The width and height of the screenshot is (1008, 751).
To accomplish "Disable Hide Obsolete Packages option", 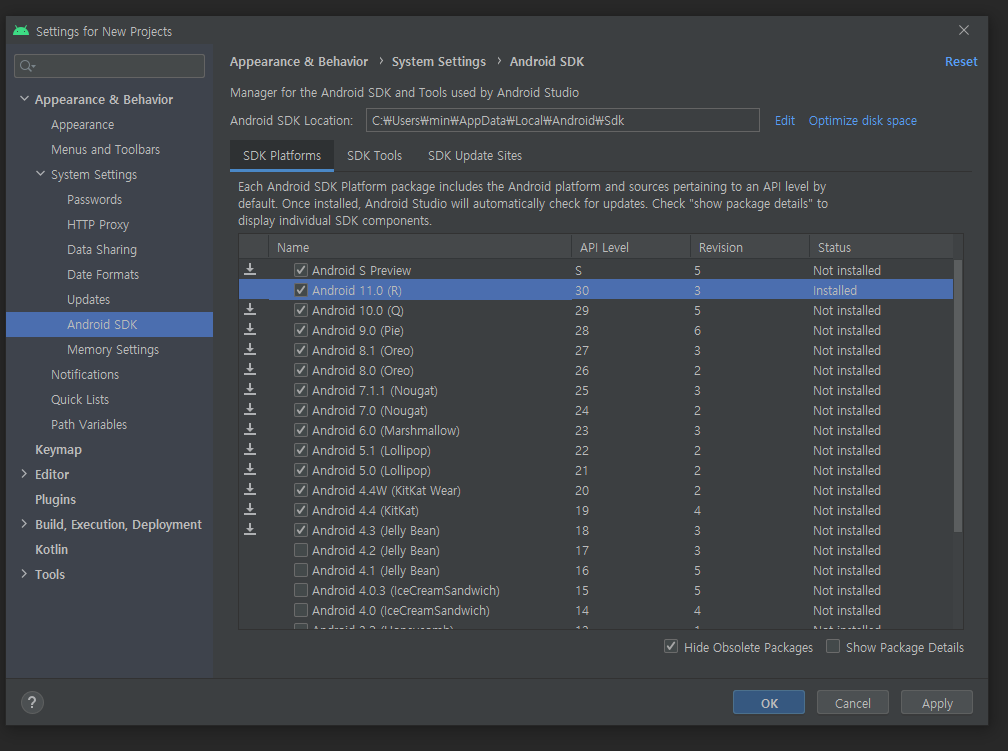I will 671,646.
